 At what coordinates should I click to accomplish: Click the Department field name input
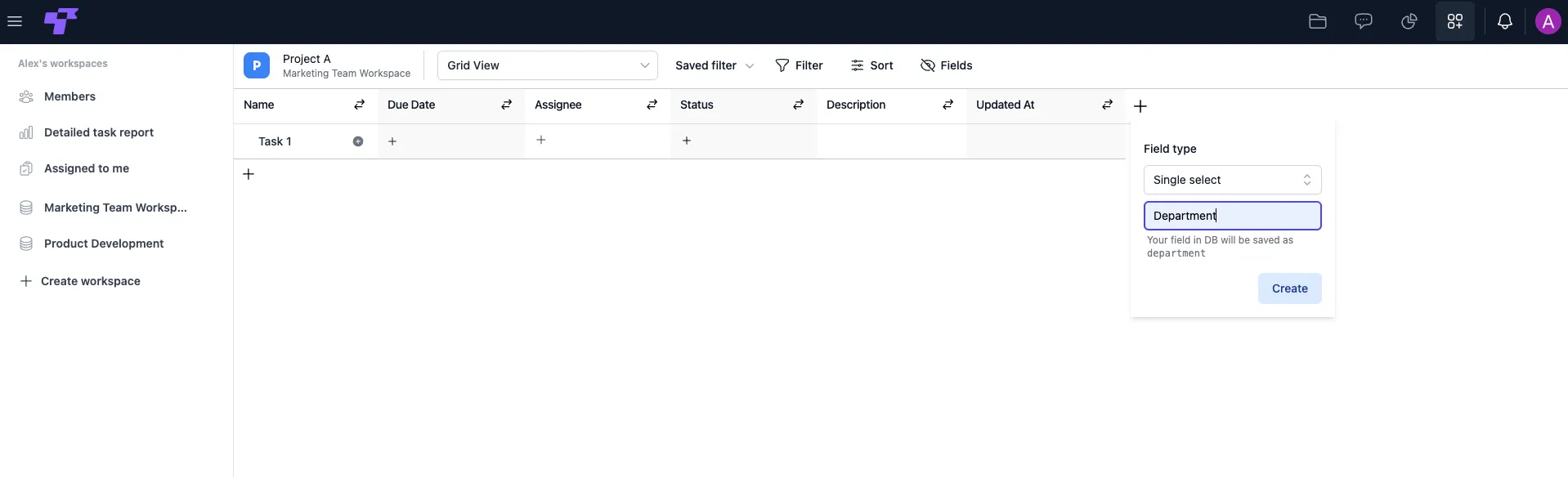(1232, 216)
